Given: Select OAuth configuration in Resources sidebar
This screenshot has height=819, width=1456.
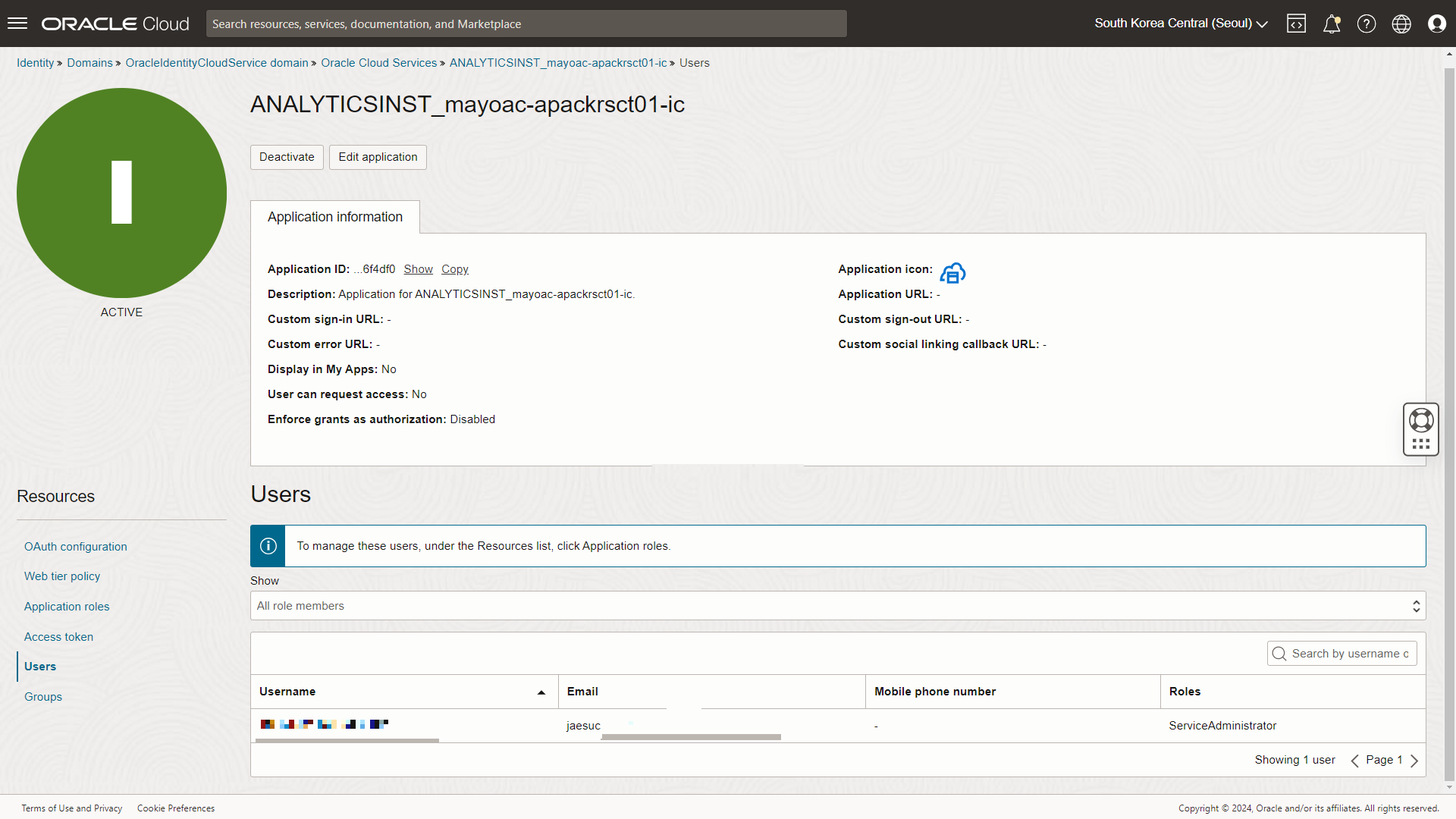Looking at the screenshot, I should coord(75,546).
